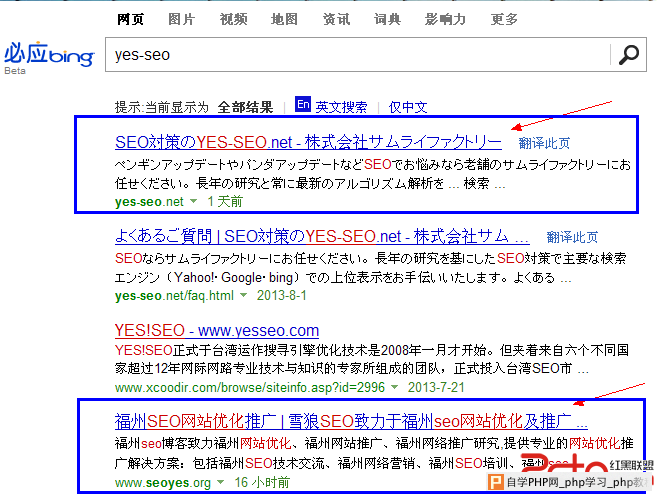
Task: Expand the arrow next to the xcoodir.com URL
Action: point(394,387)
